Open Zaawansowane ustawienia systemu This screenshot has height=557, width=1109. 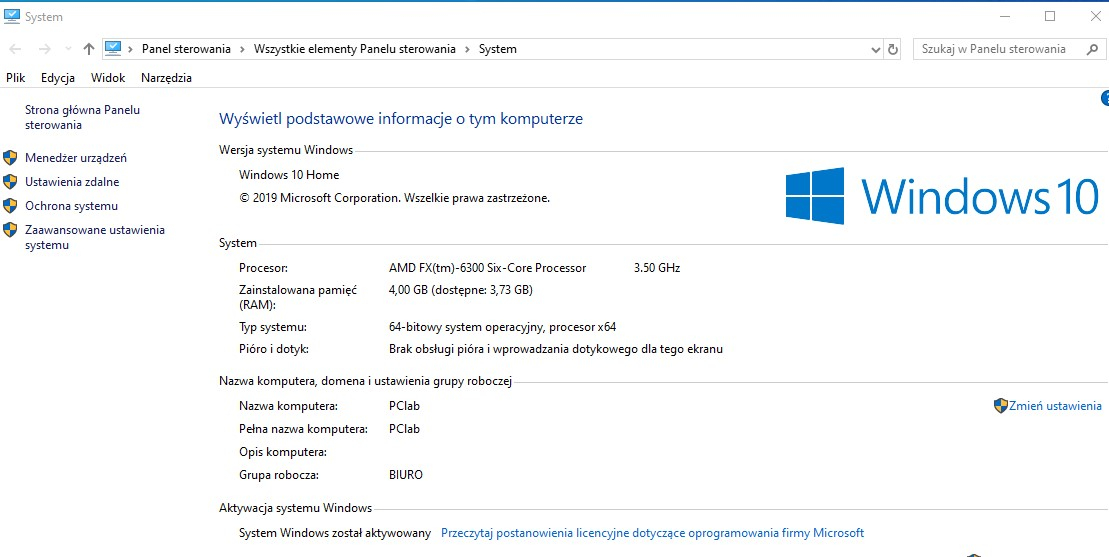(95, 238)
